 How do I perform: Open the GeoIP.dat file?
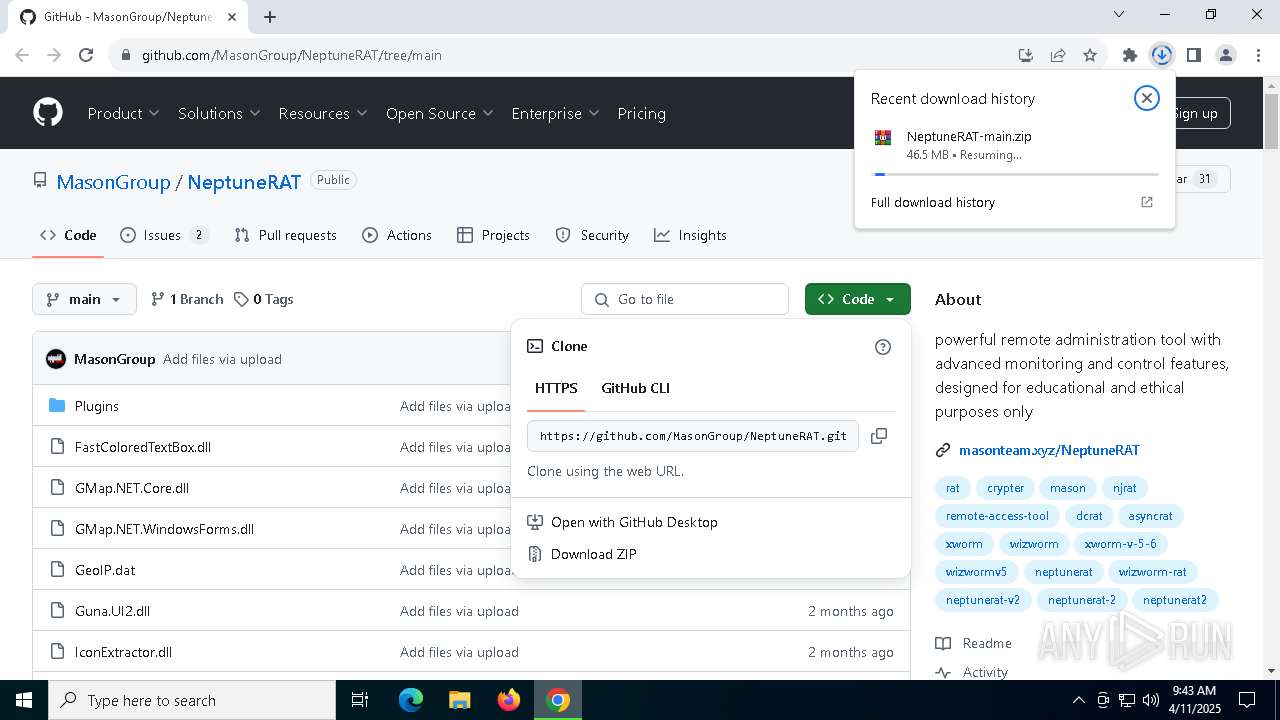point(105,570)
